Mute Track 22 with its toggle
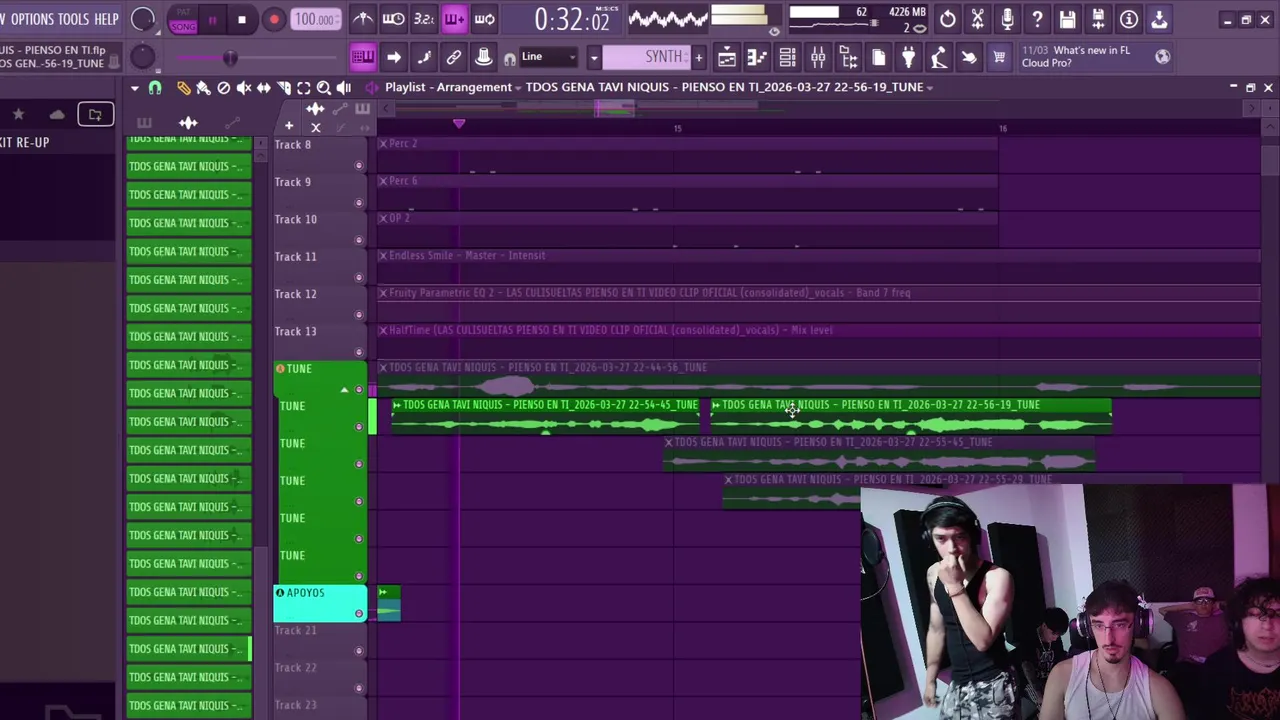1280x720 pixels. tap(359, 689)
